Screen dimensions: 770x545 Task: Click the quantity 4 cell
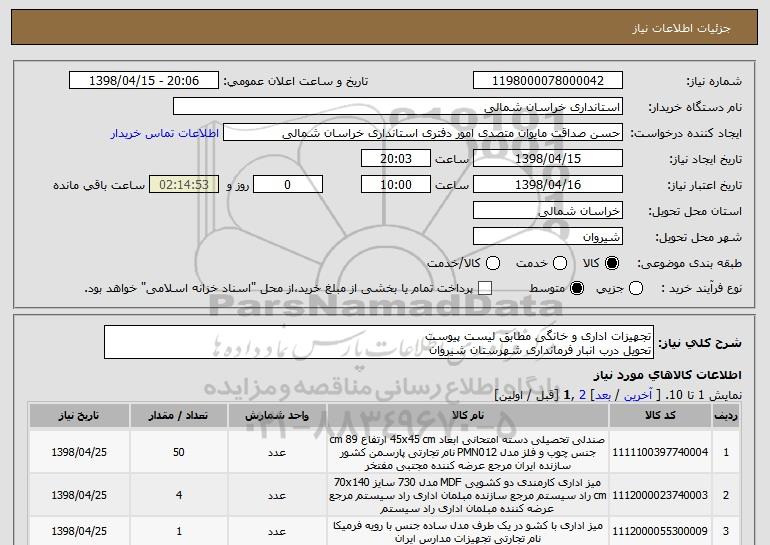(179, 495)
